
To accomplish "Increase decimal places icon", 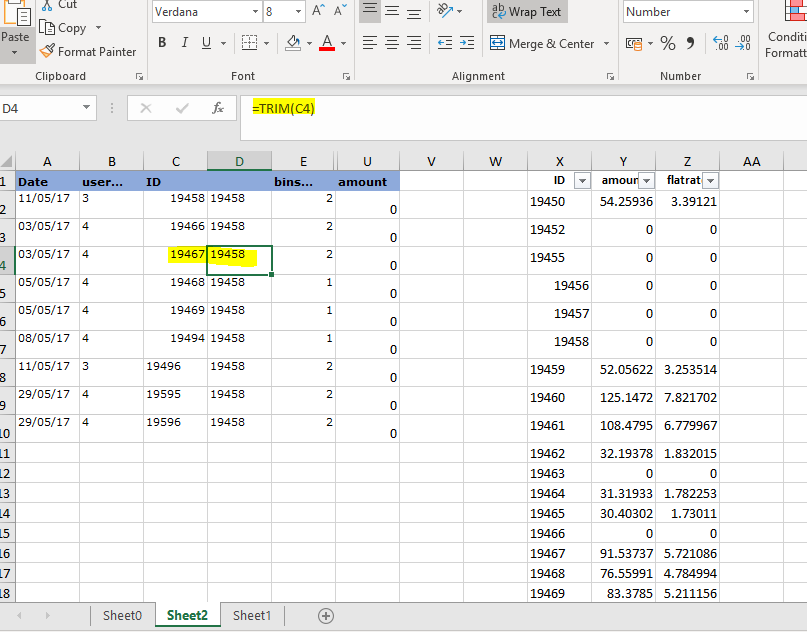I will pyautogui.click(x=721, y=43).
